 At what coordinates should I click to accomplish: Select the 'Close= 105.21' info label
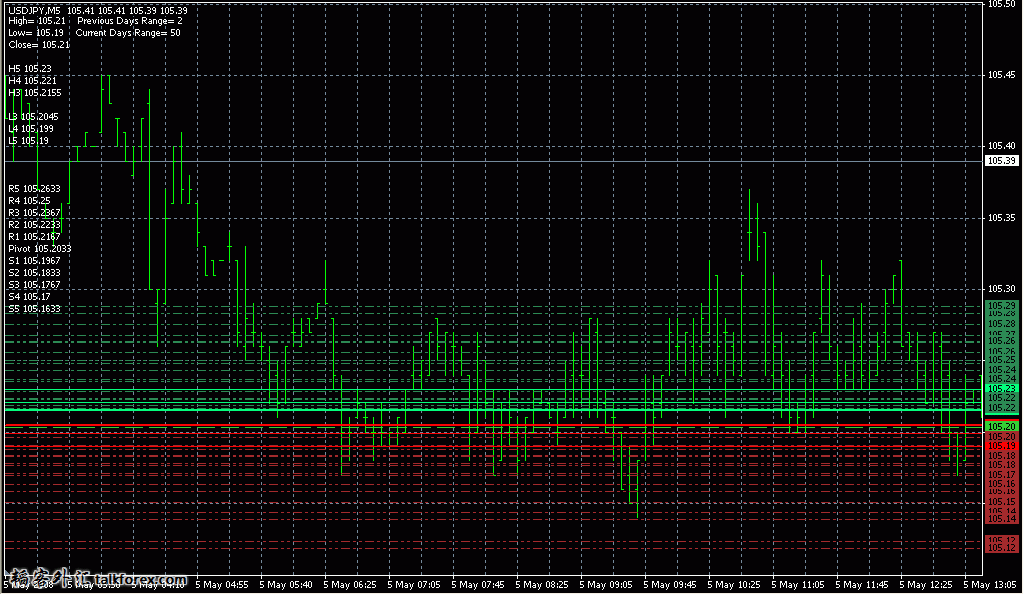coord(39,44)
